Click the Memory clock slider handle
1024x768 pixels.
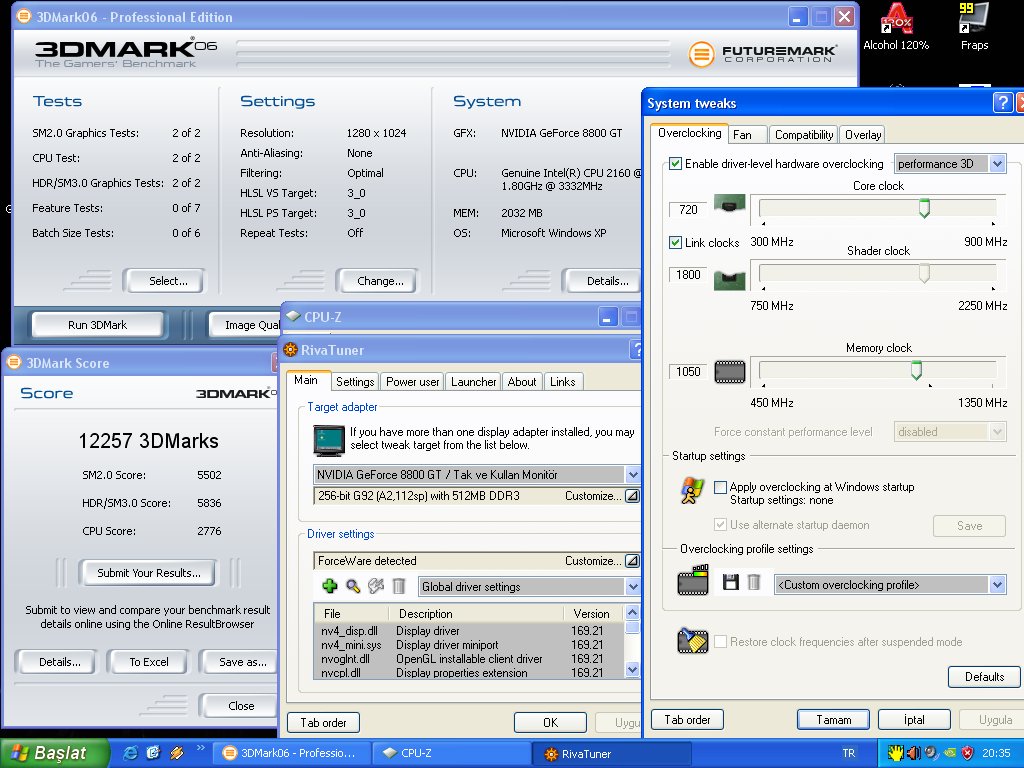[916, 370]
